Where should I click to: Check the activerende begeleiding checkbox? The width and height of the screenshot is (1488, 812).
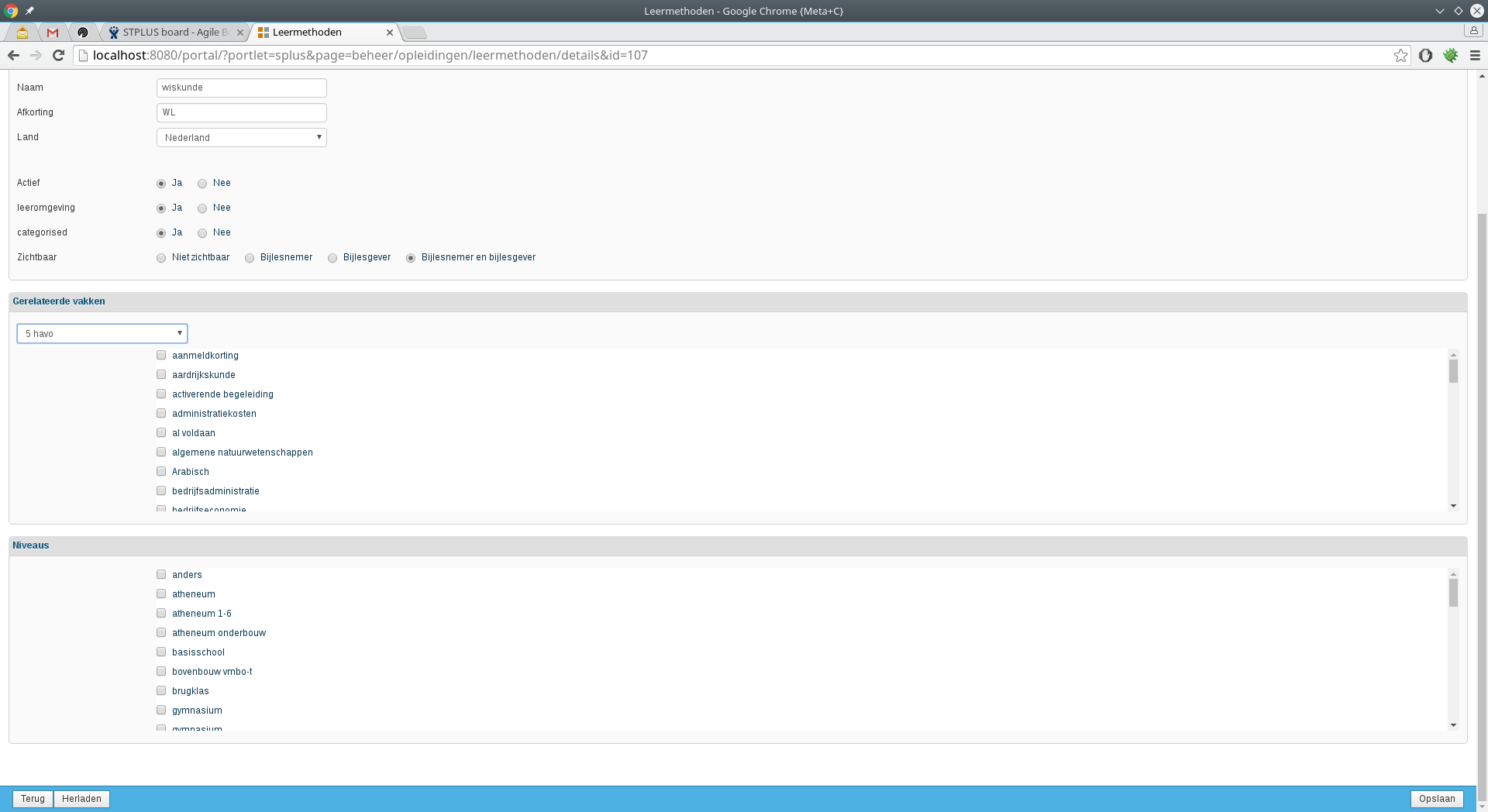161,394
